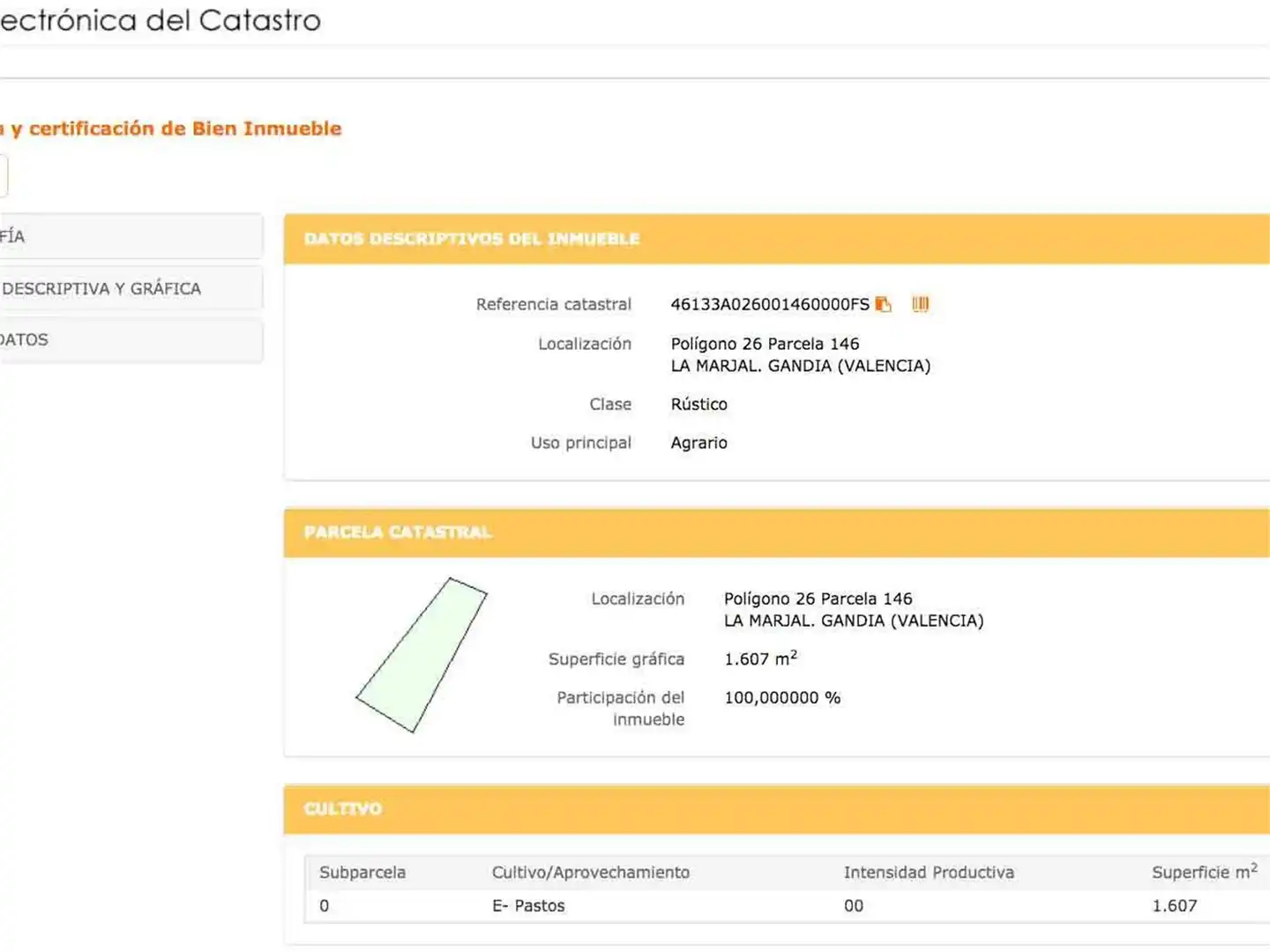
Task: Click the Intensidad Productiva value 00
Action: click(854, 905)
